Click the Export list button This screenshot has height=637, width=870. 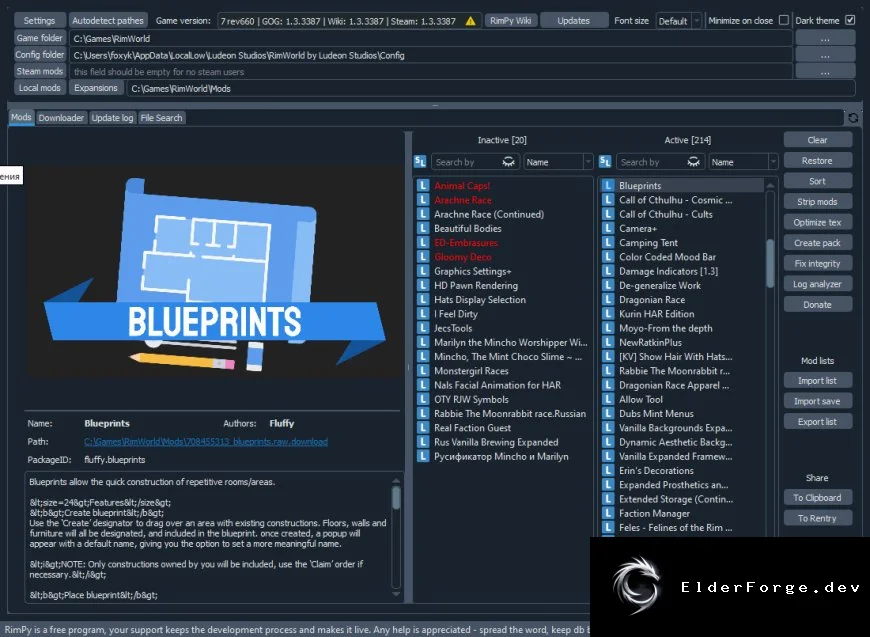pos(817,422)
